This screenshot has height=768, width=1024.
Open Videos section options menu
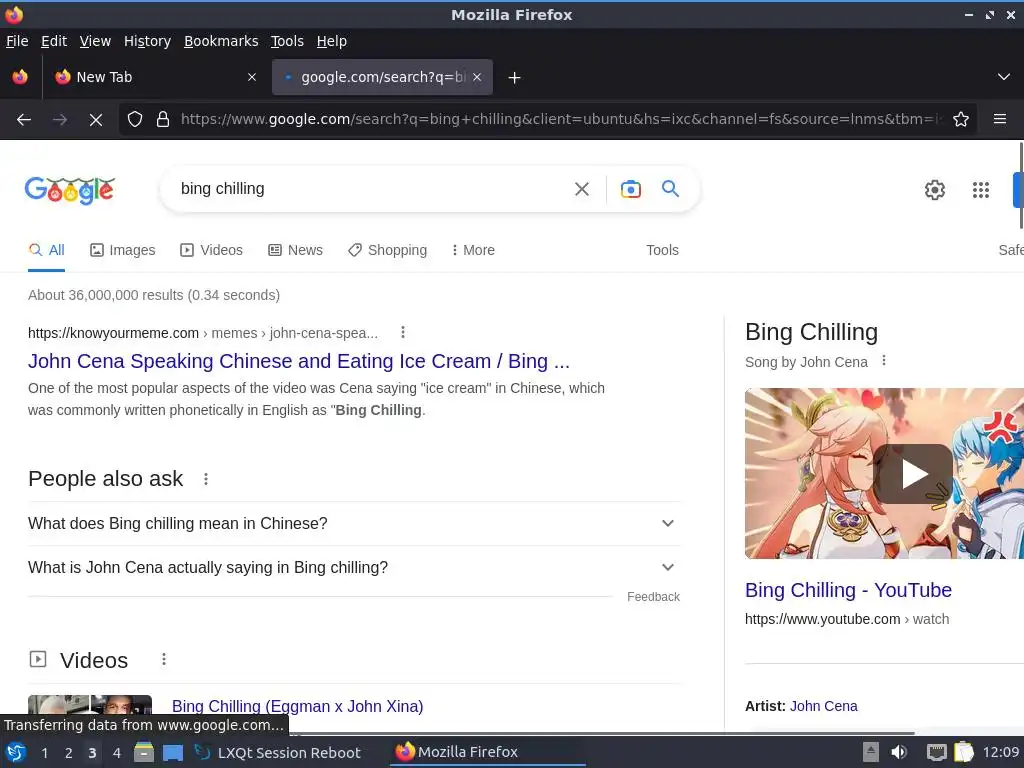pos(164,660)
